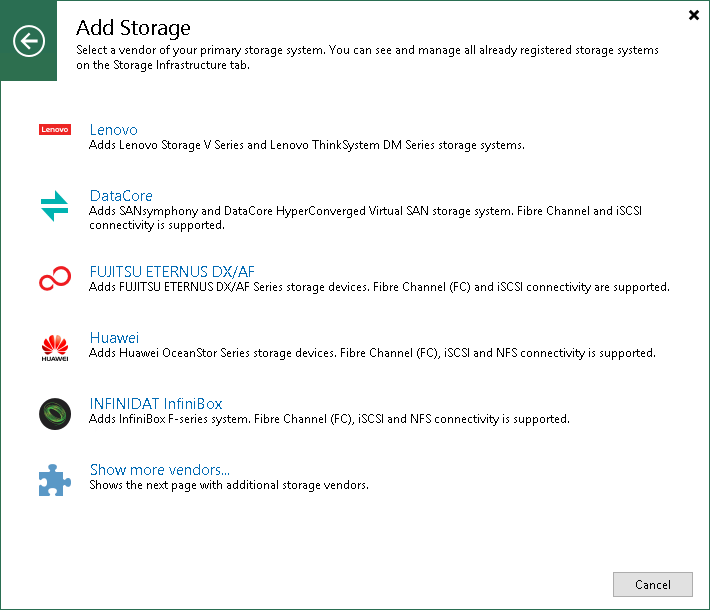Open INFINIDAT InfiniBox vendor link
The image size is (710, 610).
coord(156,404)
